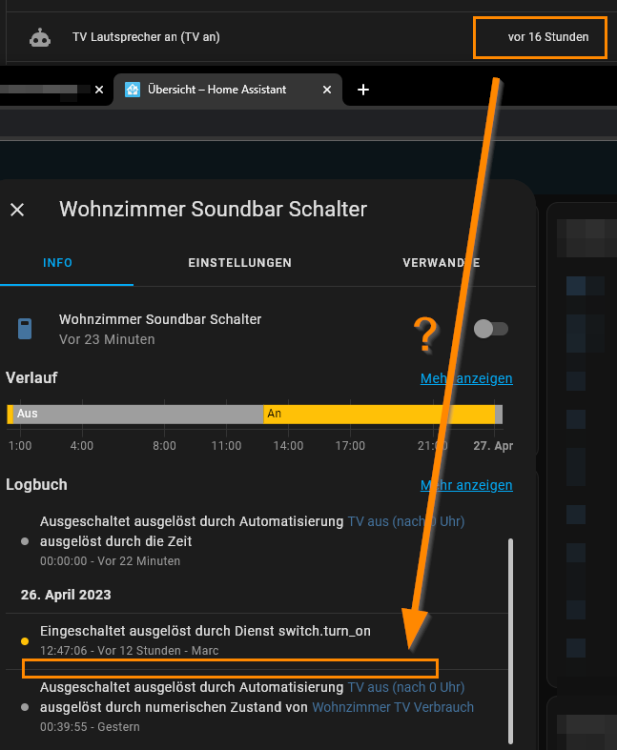Screen dimensions: 617x750
Task: Open 'TV aus (nach 0 Uhr)' link in 00:39:55 entry
Action: coord(406,687)
